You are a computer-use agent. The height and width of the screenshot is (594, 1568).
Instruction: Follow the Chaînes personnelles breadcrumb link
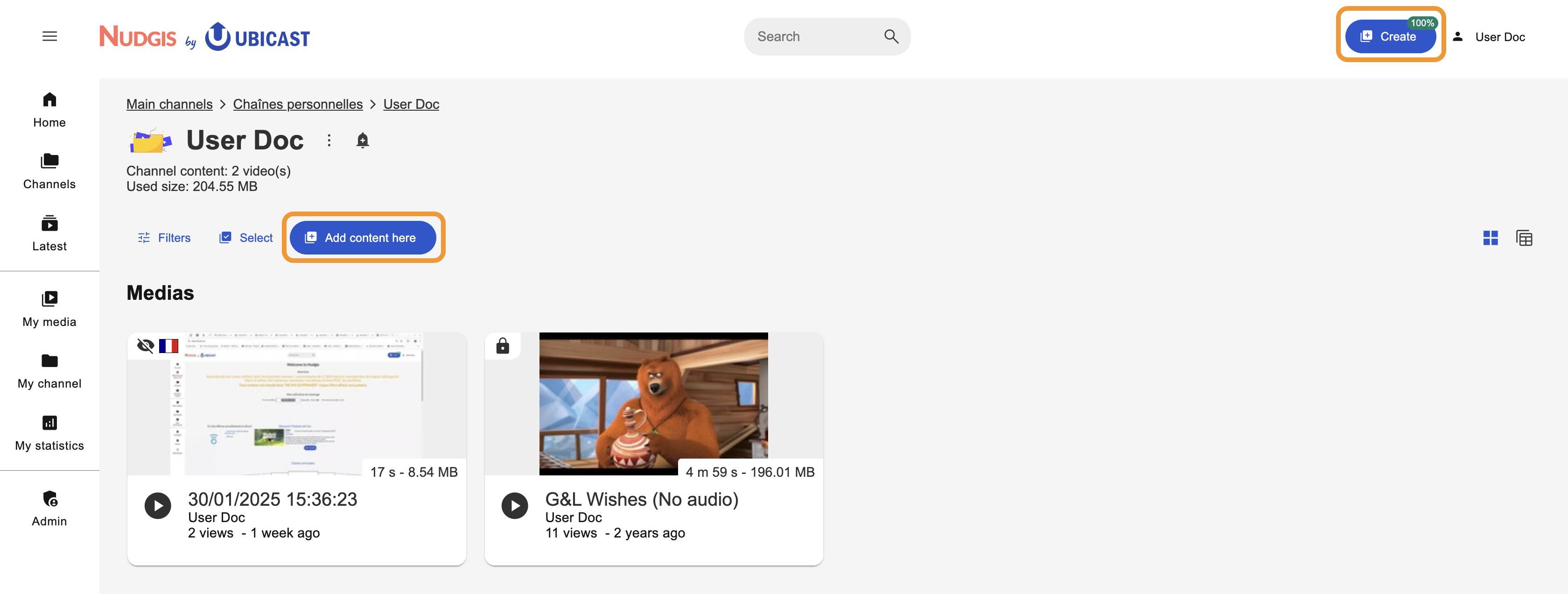pyautogui.click(x=298, y=104)
